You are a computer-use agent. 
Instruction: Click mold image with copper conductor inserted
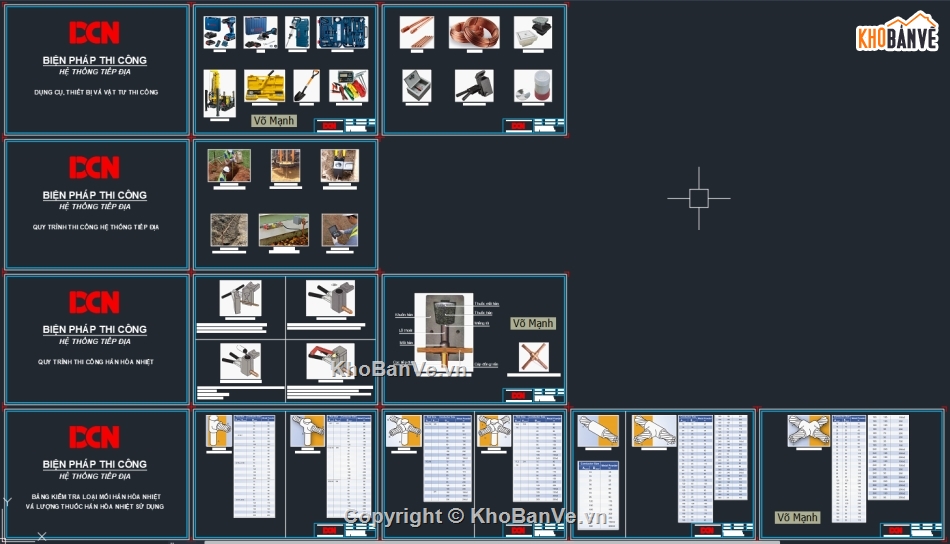click(x=330, y=298)
